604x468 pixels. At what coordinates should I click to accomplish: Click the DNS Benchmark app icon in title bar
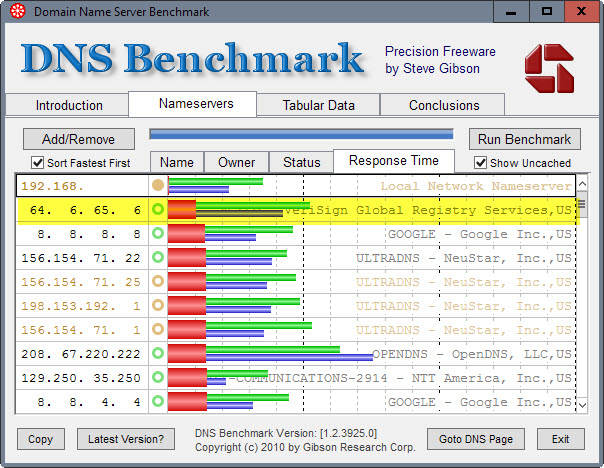(17, 11)
